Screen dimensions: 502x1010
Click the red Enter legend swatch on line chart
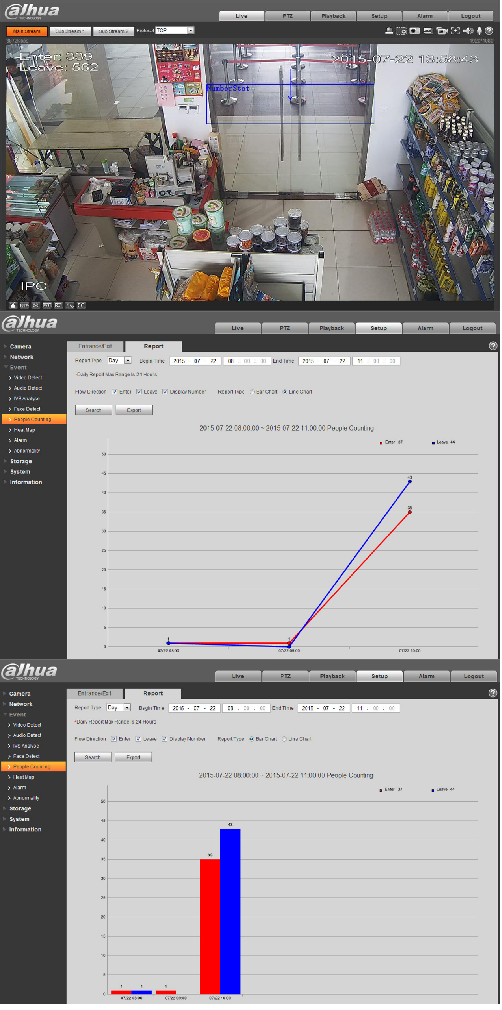click(x=381, y=443)
